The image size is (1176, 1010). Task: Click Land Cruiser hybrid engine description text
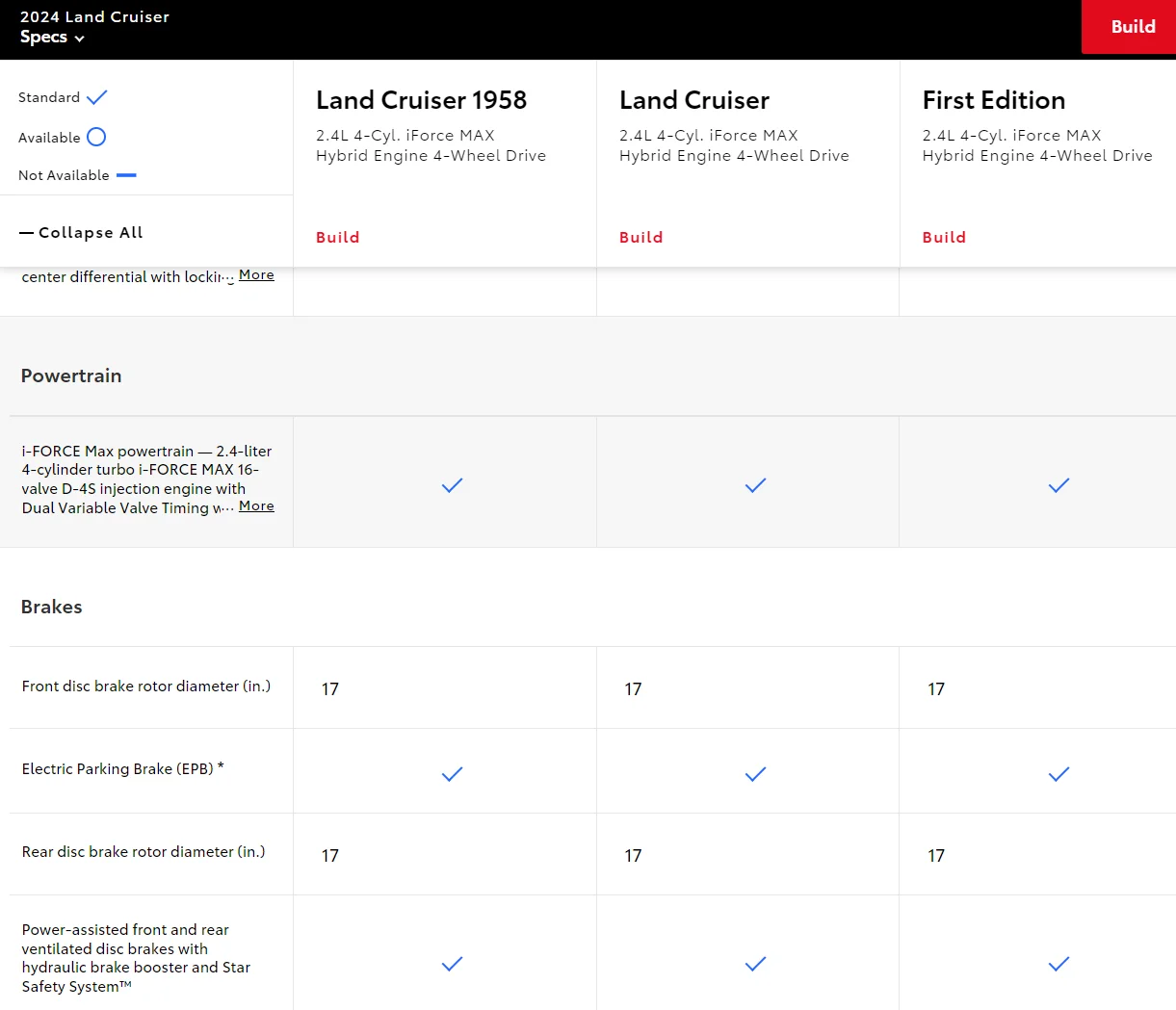coord(734,145)
